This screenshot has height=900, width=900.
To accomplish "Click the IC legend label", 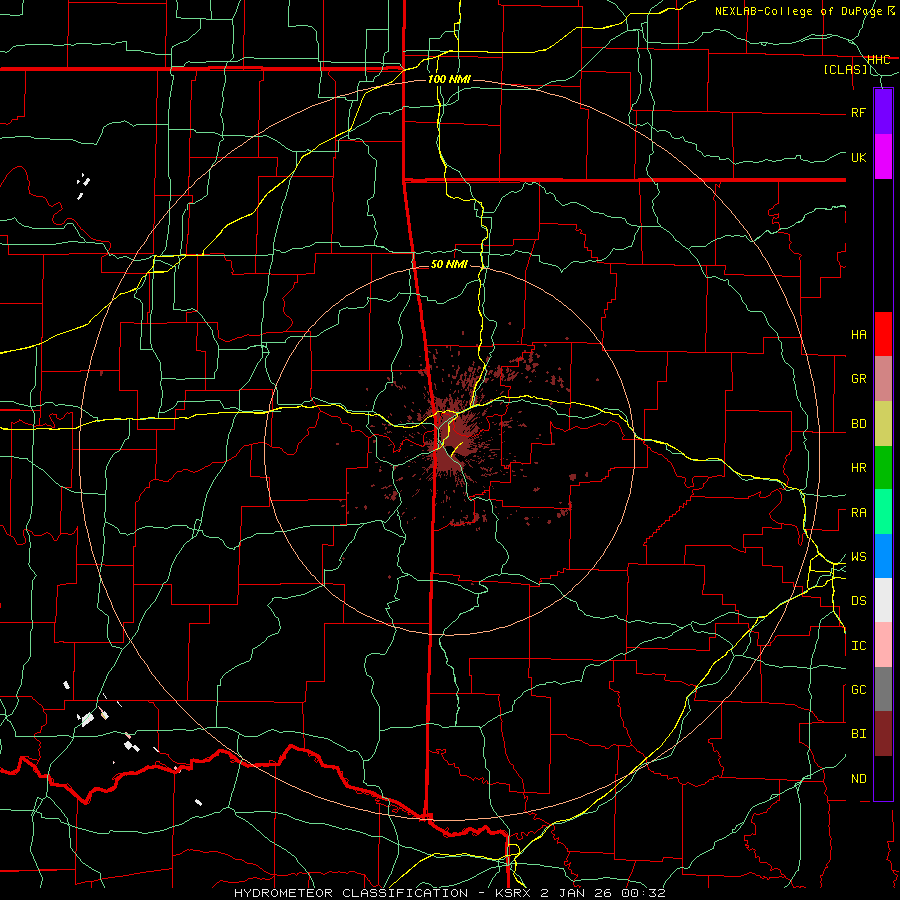I will [858, 646].
